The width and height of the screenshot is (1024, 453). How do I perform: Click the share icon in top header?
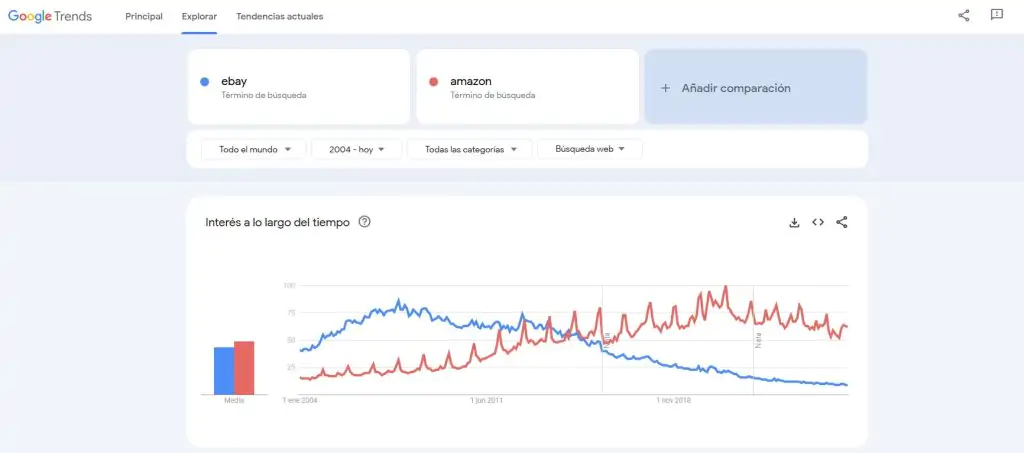click(964, 16)
